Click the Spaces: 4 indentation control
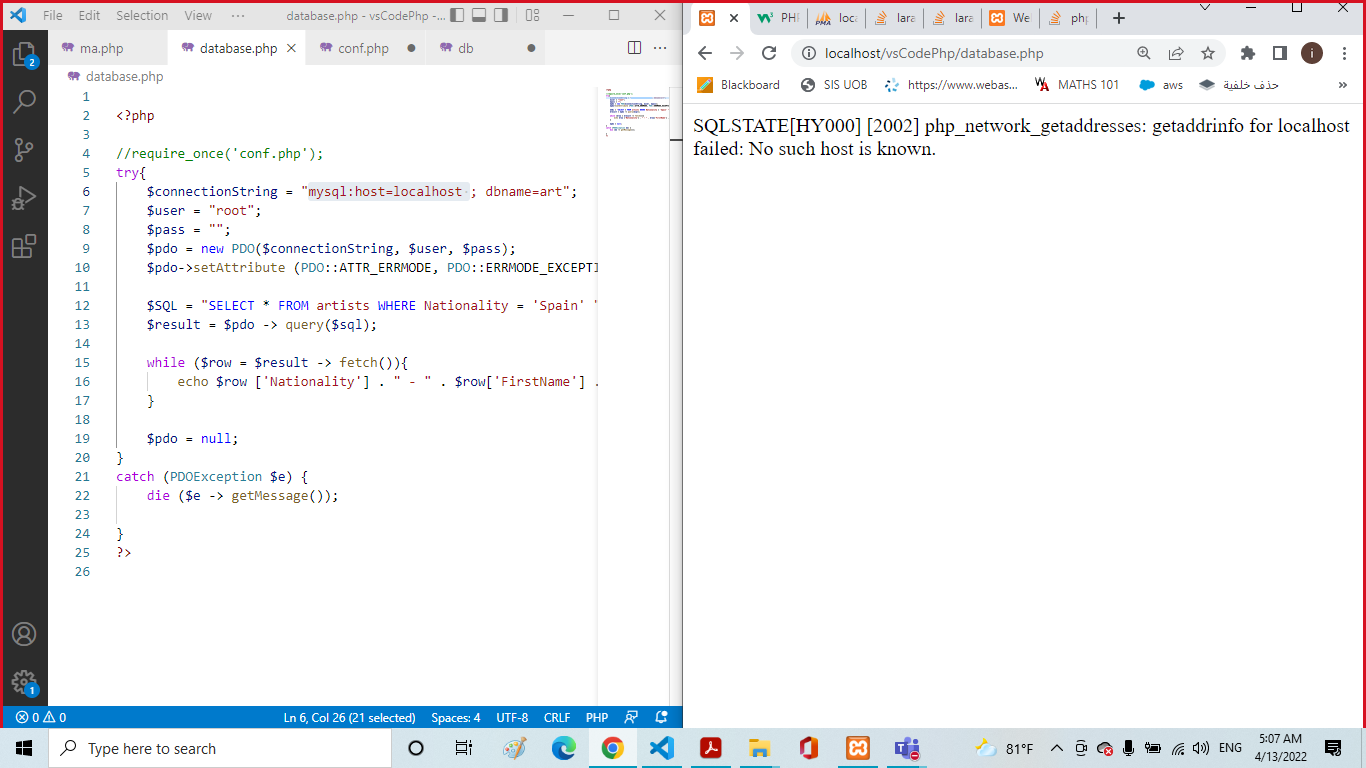1366x768 pixels. pyautogui.click(x=456, y=717)
